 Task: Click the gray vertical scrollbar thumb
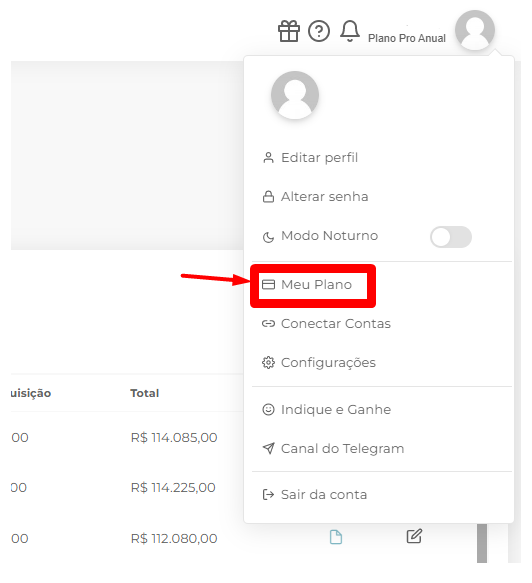point(482,543)
